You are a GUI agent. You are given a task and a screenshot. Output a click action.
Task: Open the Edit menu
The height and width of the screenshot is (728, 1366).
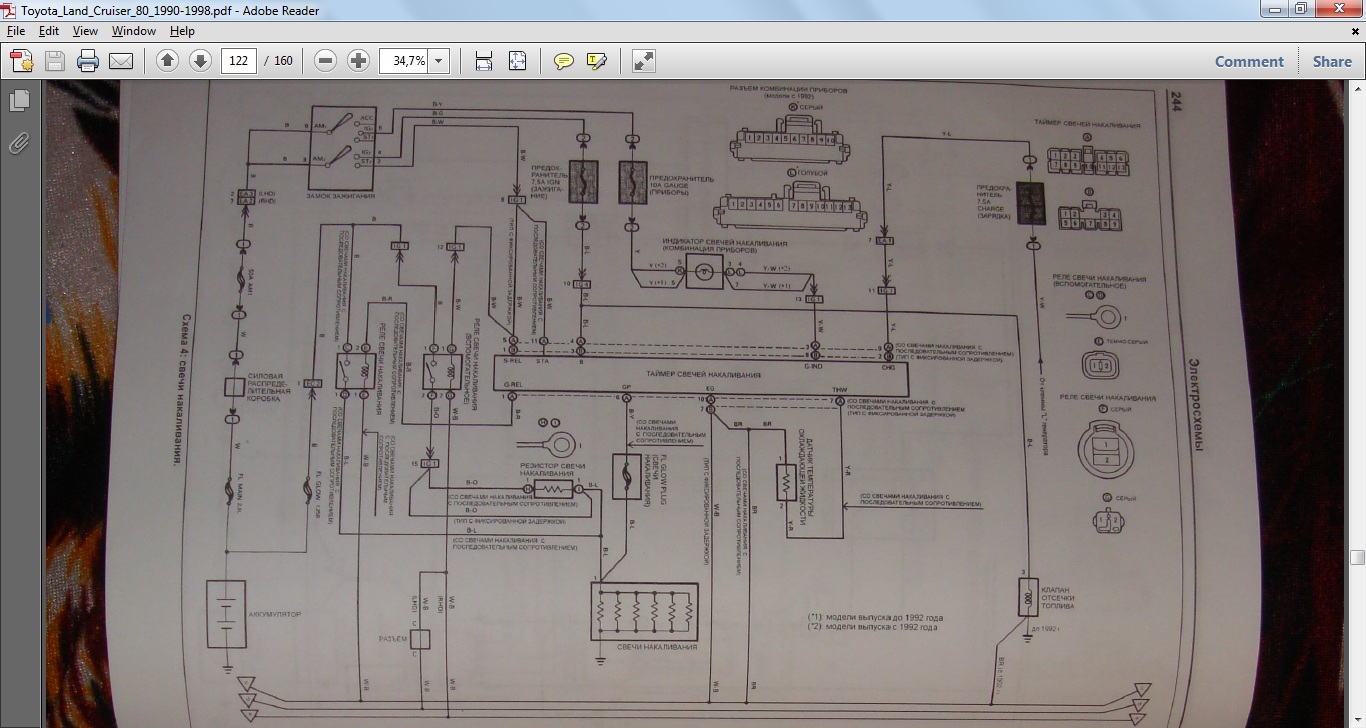click(49, 31)
